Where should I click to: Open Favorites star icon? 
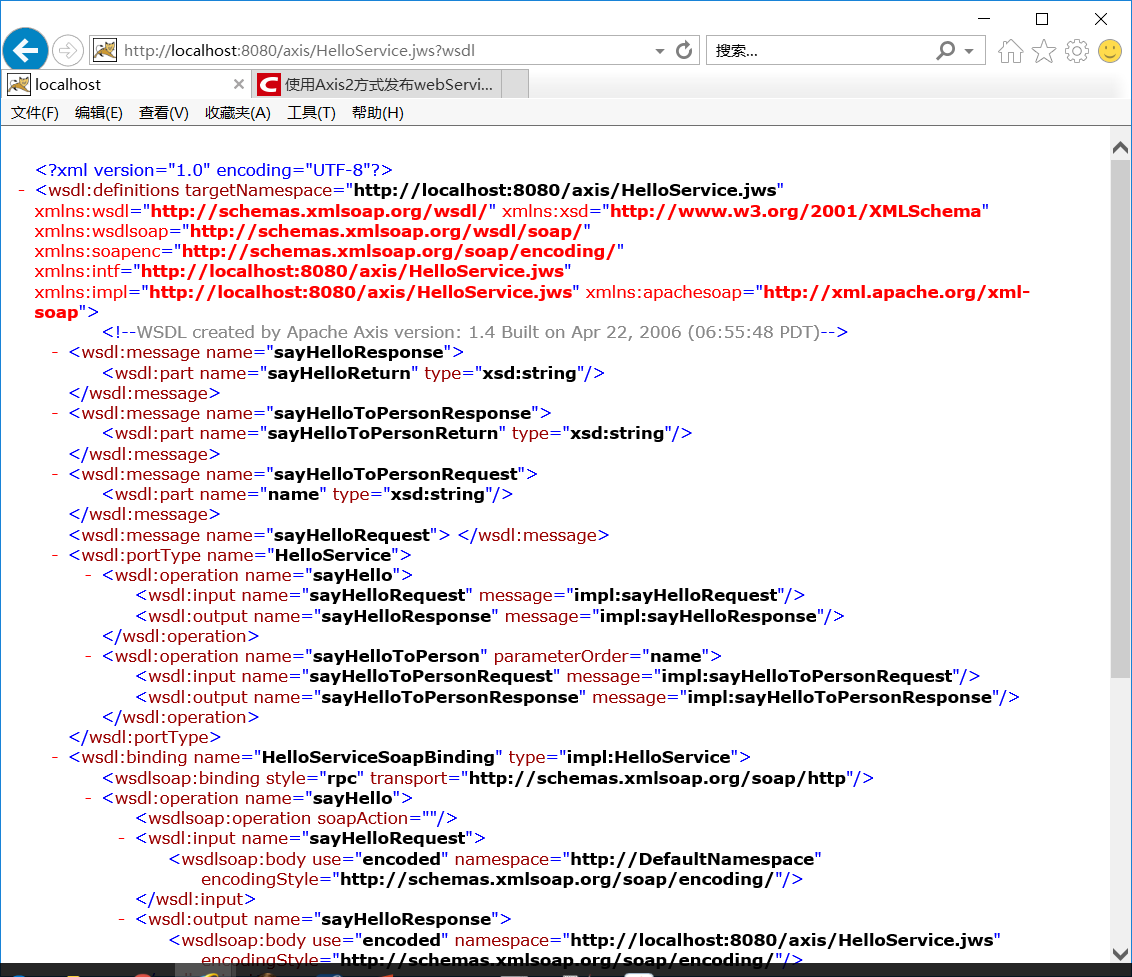click(1043, 51)
